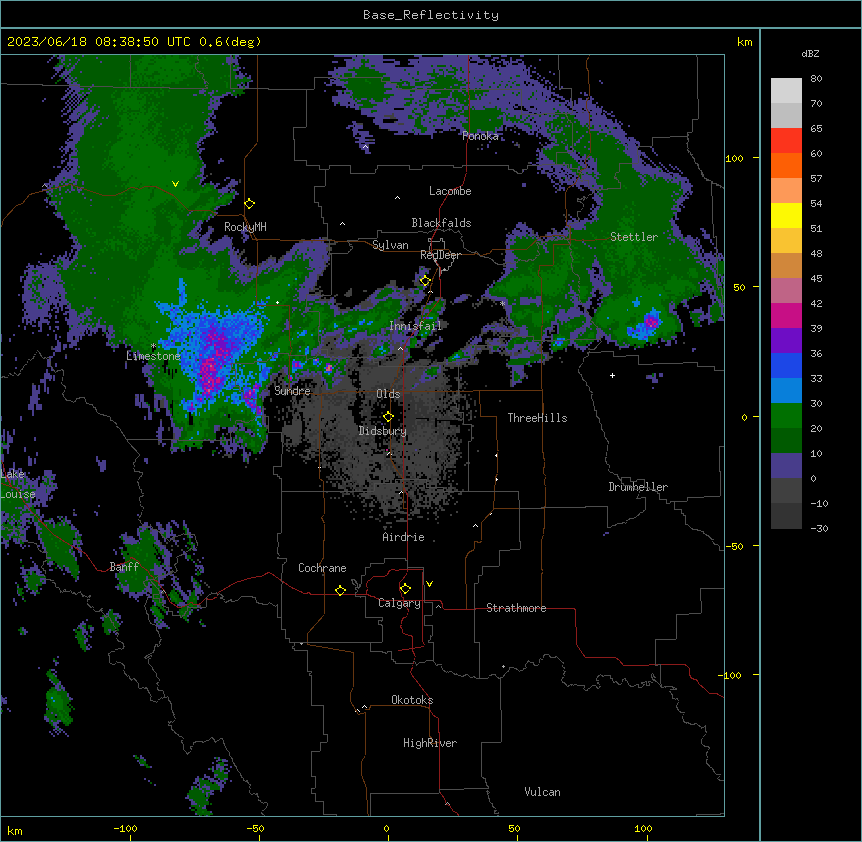Click the white plus marker north of Drumheller
Image resolution: width=862 pixels, height=842 pixels.
coord(612,375)
